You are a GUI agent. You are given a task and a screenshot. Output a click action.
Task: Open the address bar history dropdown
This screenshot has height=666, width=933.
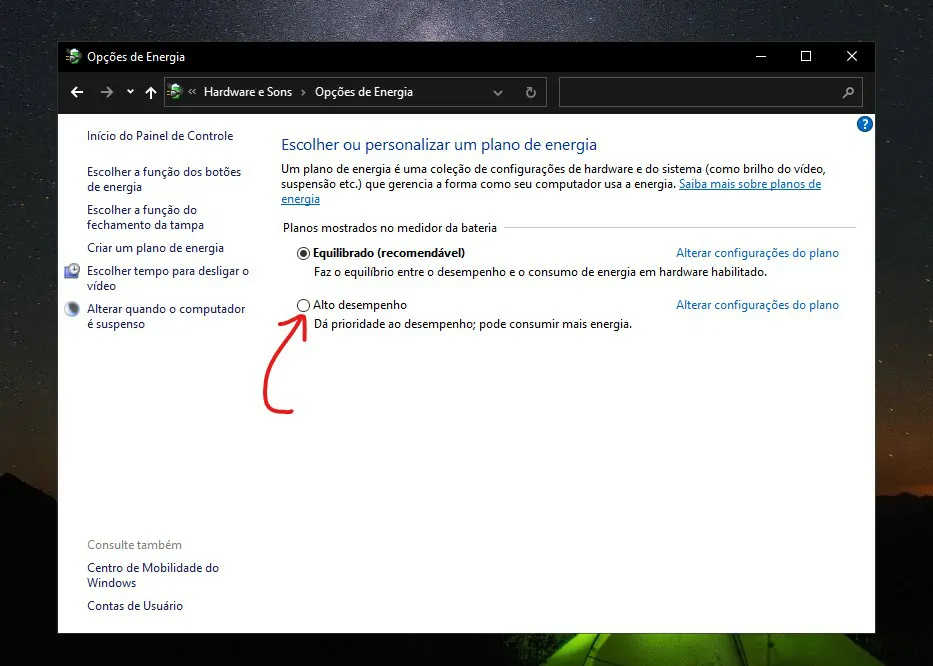[498, 93]
